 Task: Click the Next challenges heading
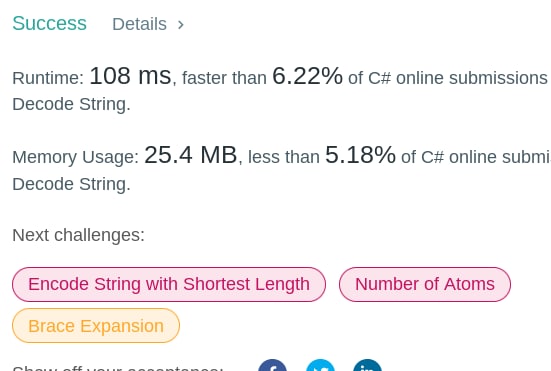click(78, 235)
